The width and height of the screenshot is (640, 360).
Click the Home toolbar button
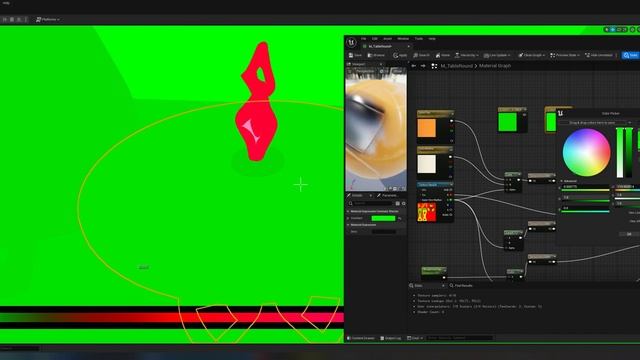442,55
